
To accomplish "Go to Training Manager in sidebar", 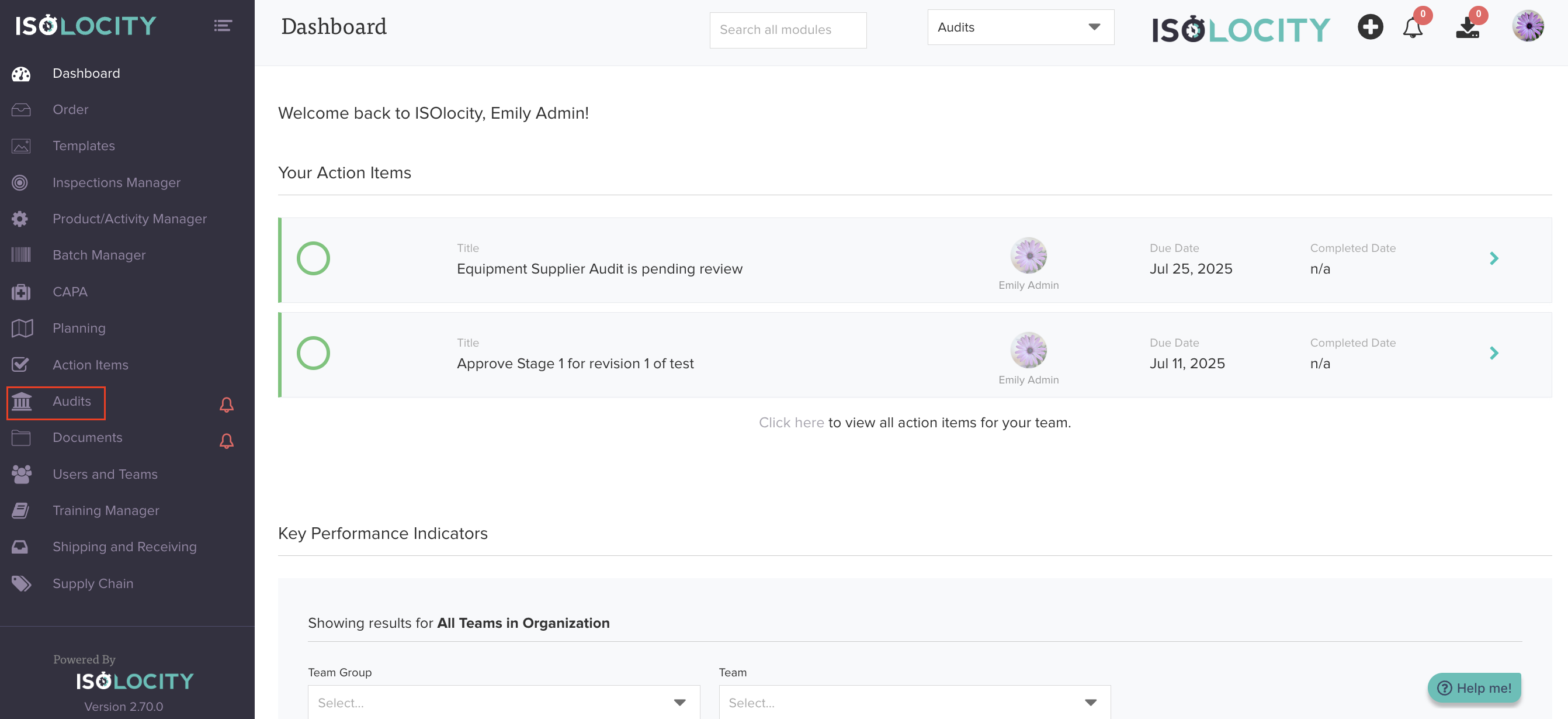I will (x=106, y=510).
